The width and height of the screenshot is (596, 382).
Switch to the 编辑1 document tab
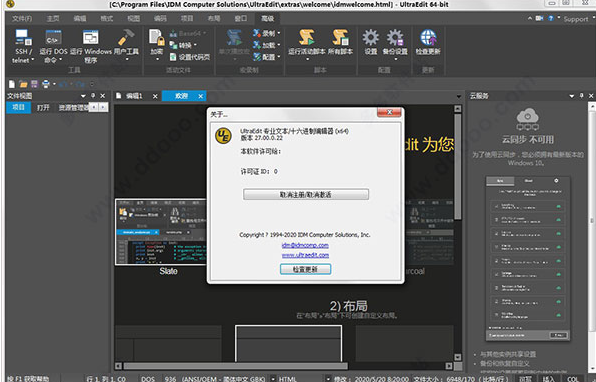(134, 96)
